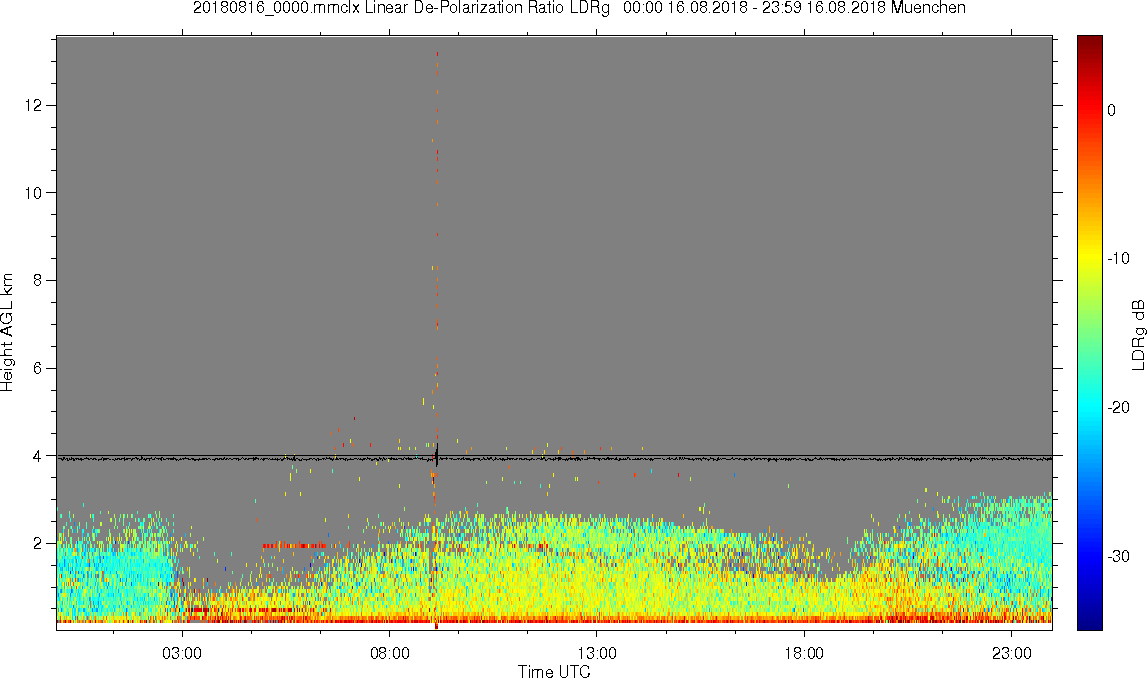Click the colorbar tick value '-10'
This screenshot has width=1147, height=678.
1118,258
